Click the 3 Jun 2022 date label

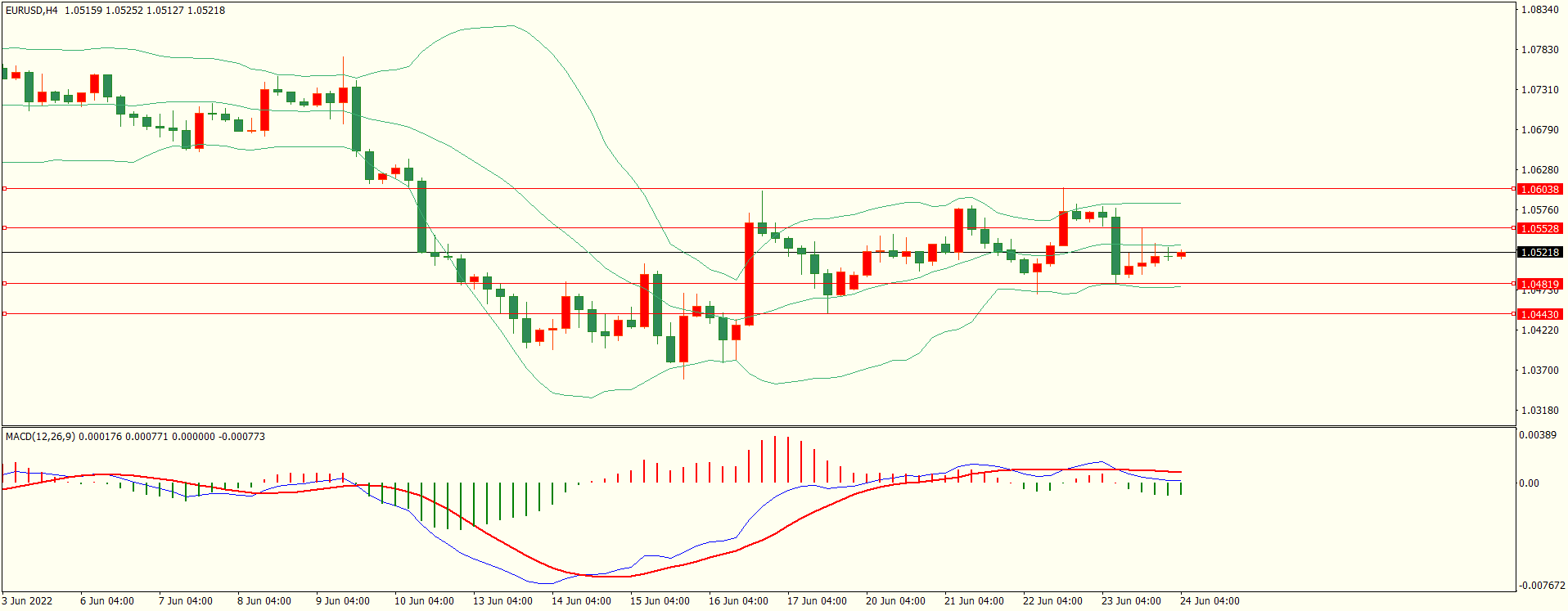[27, 601]
